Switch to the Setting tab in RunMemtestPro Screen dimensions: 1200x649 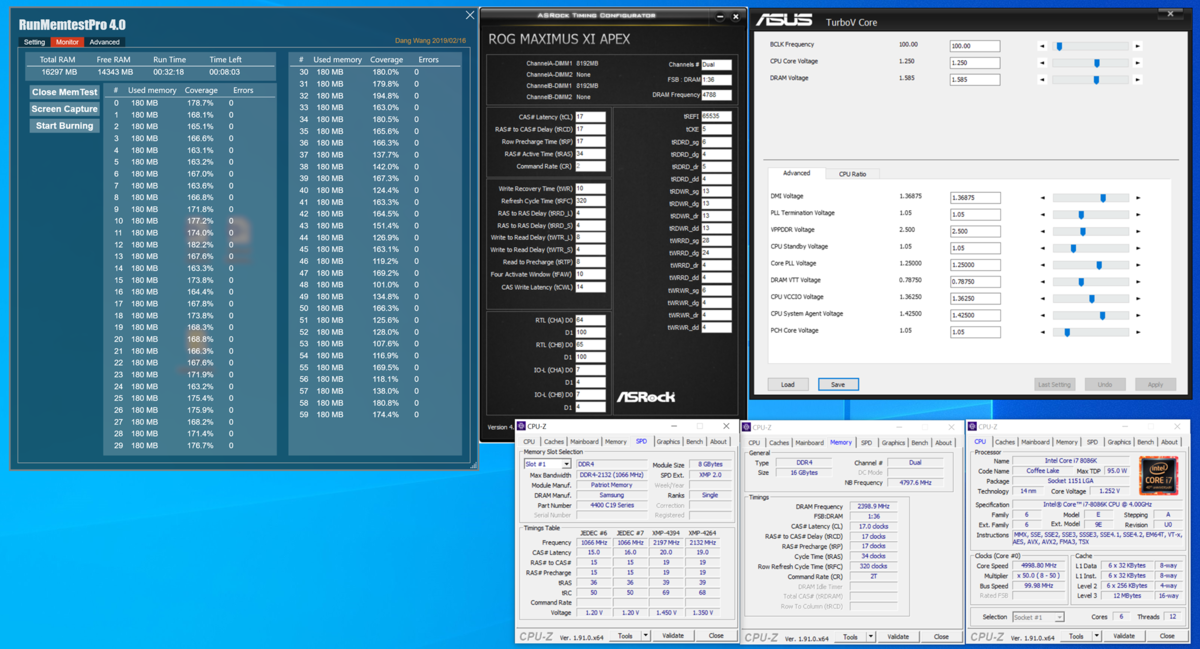pos(34,42)
